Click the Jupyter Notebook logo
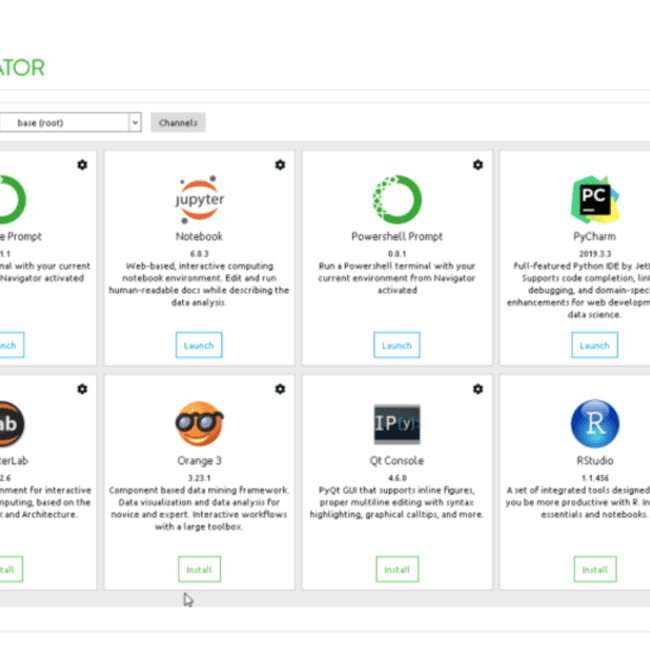 pos(199,199)
